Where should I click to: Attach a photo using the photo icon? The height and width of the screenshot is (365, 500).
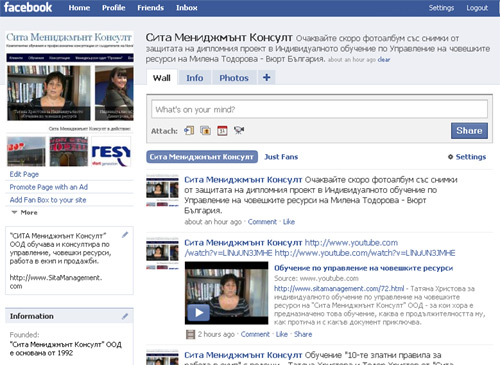click(205, 131)
